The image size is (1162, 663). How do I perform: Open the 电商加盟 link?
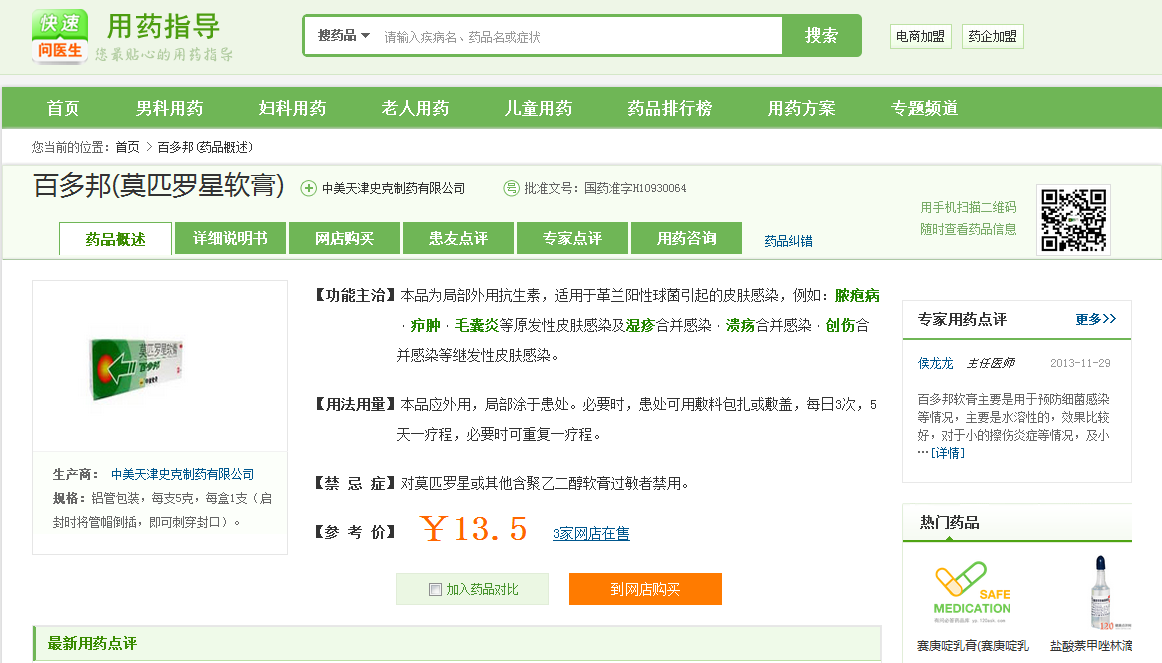[920, 36]
